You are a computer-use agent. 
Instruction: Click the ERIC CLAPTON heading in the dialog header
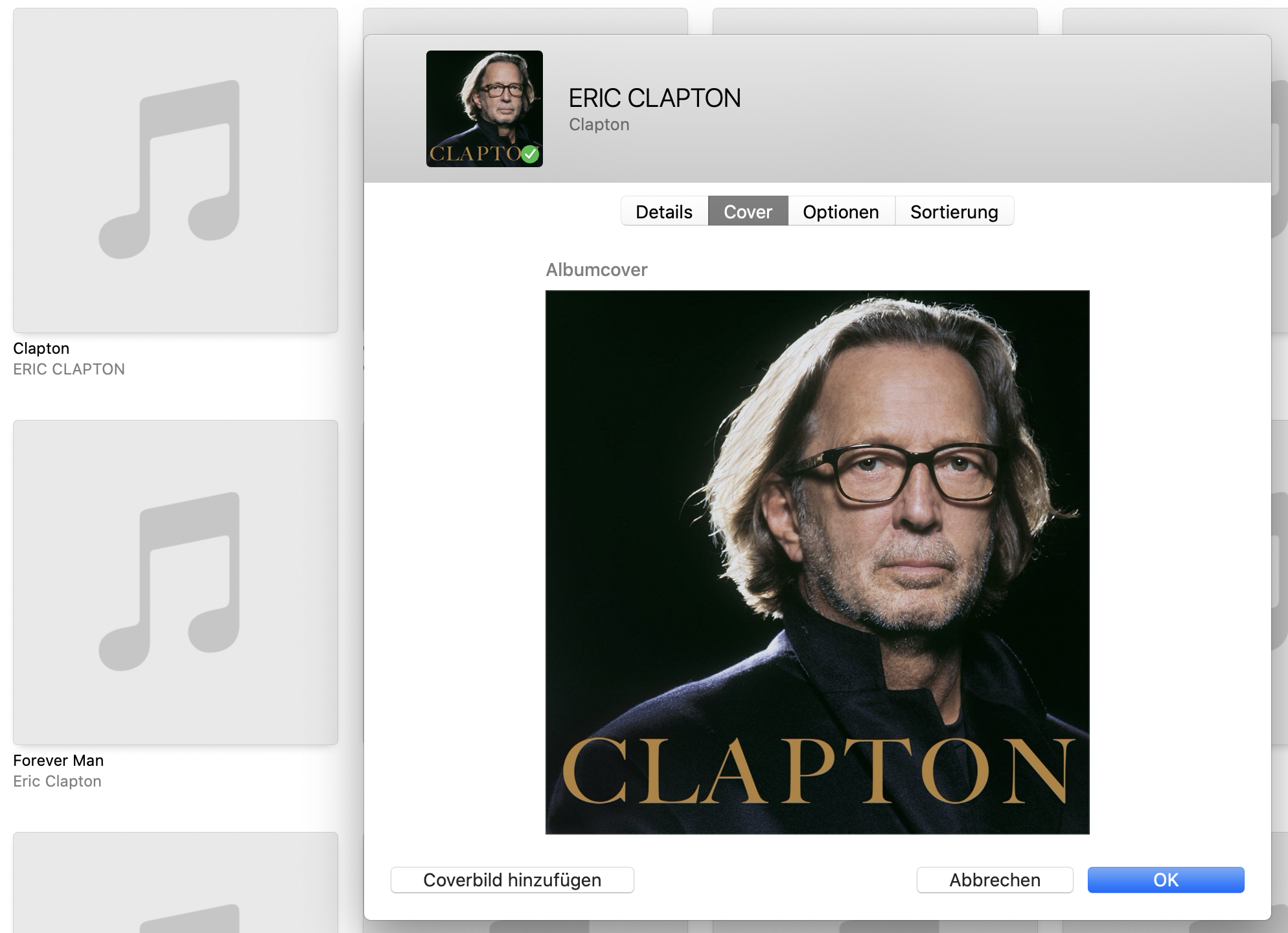(655, 98)
